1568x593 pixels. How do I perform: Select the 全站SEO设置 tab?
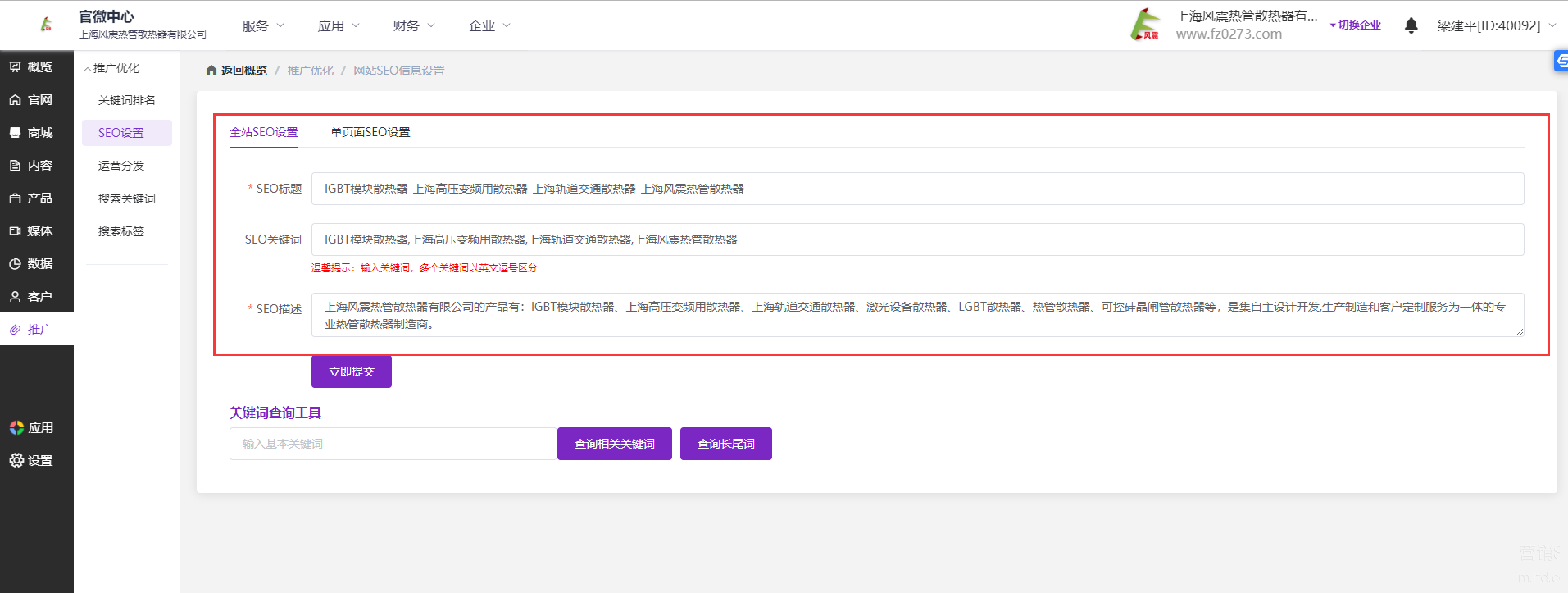coord(263,132)
